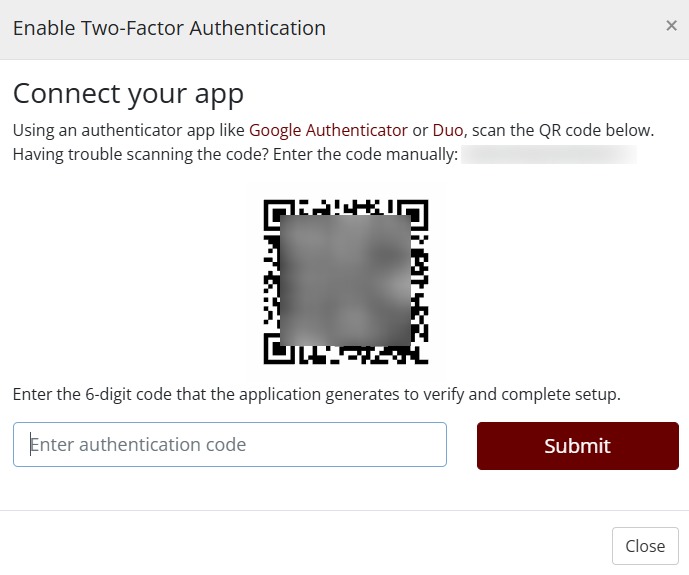689x575 pixels.
Task: Click the text cursor inside the code field
Action: coord(30,445)
